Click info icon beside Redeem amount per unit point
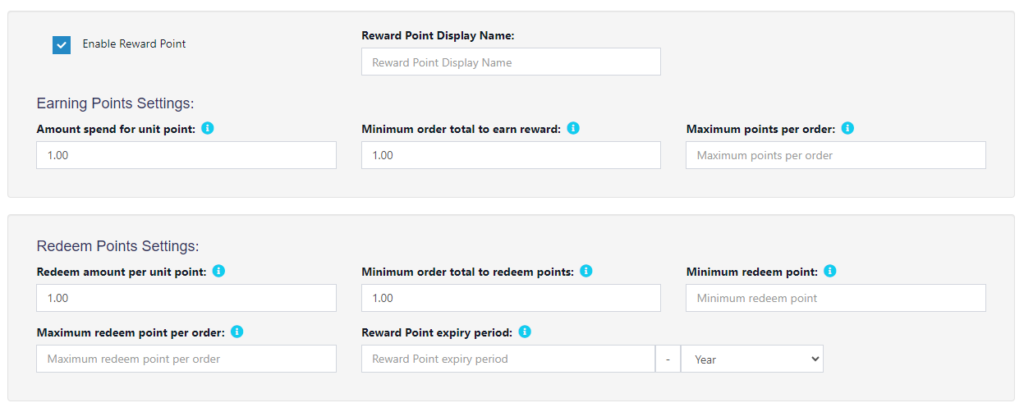The width and height of the screenshot is (1024, 412). [x=219, y=270]
